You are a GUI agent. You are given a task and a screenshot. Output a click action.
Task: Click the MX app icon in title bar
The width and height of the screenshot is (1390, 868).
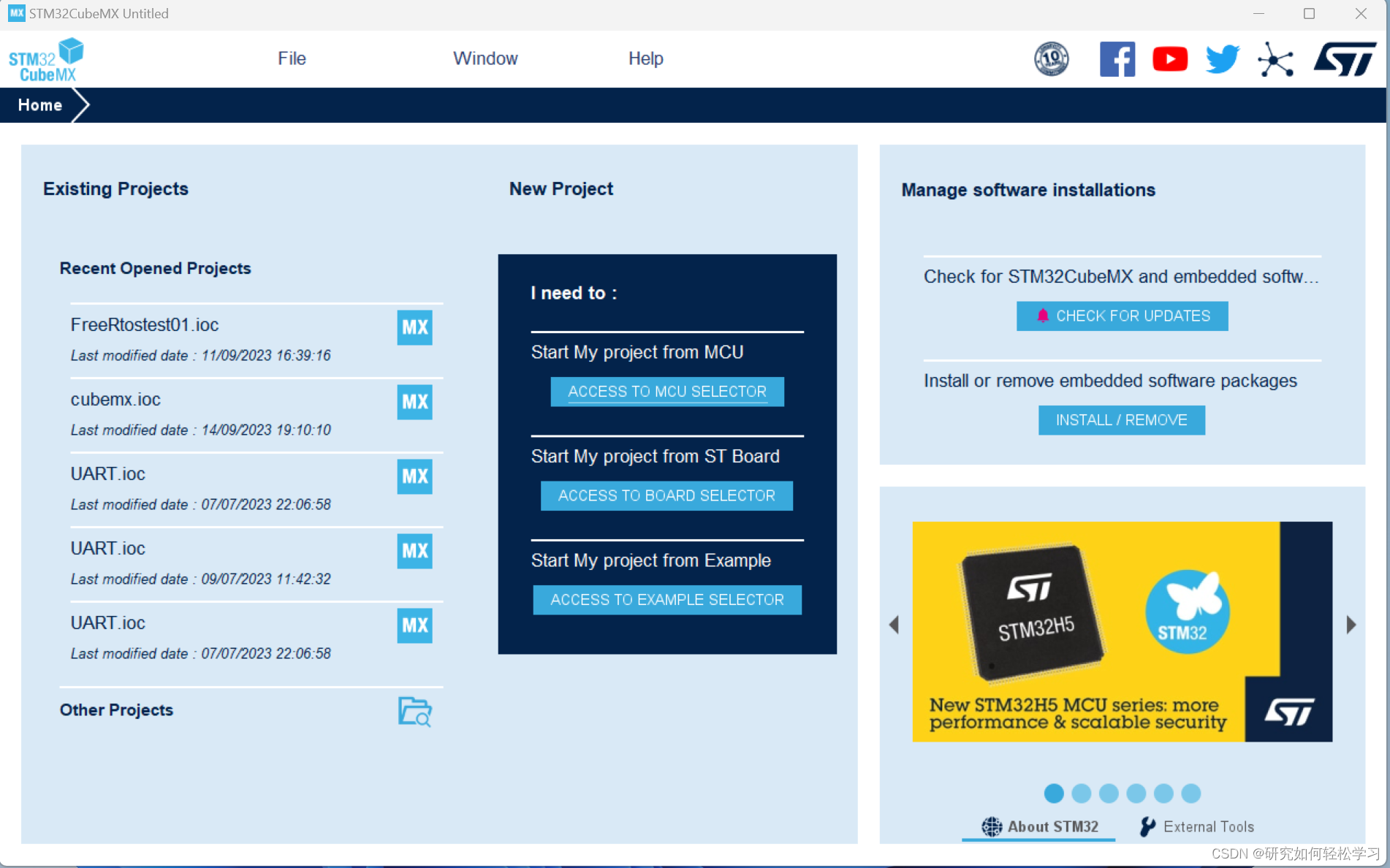16,13
